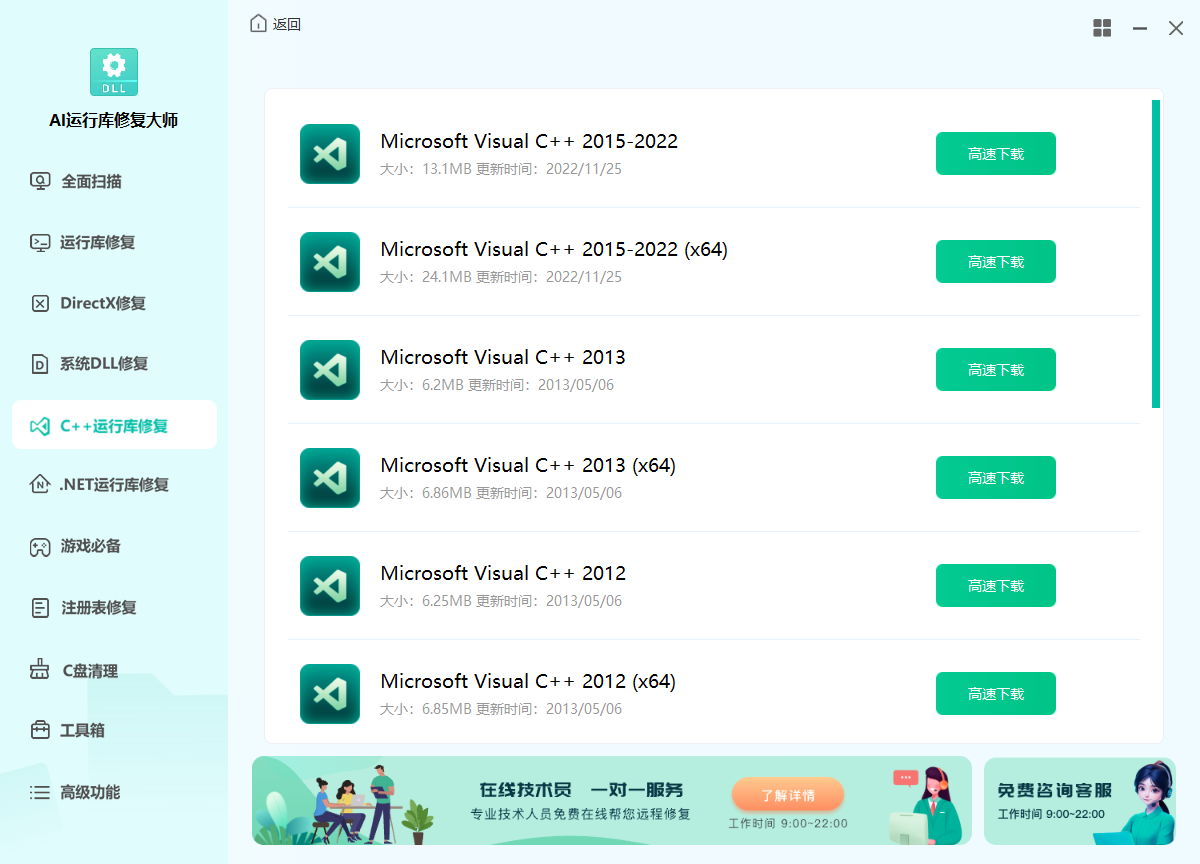
Task: Click the 了解详情 orange banner button
Action: (x=788, y=795)
